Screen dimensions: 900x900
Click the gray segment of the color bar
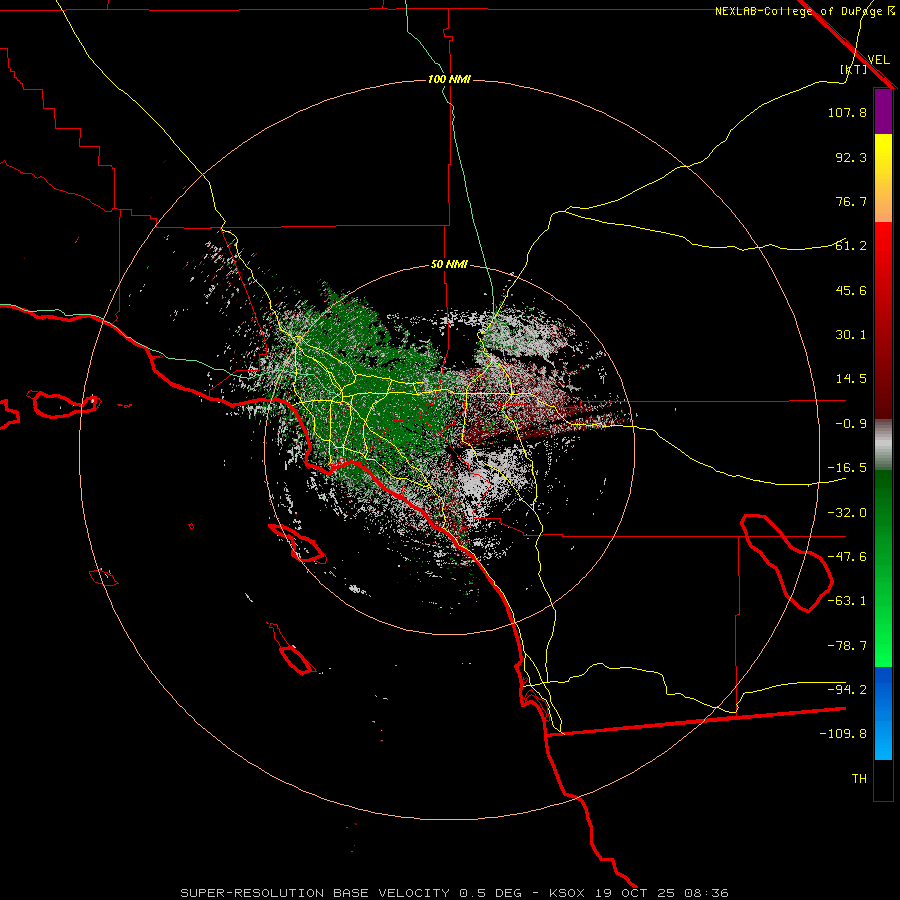tap(883, 445)
